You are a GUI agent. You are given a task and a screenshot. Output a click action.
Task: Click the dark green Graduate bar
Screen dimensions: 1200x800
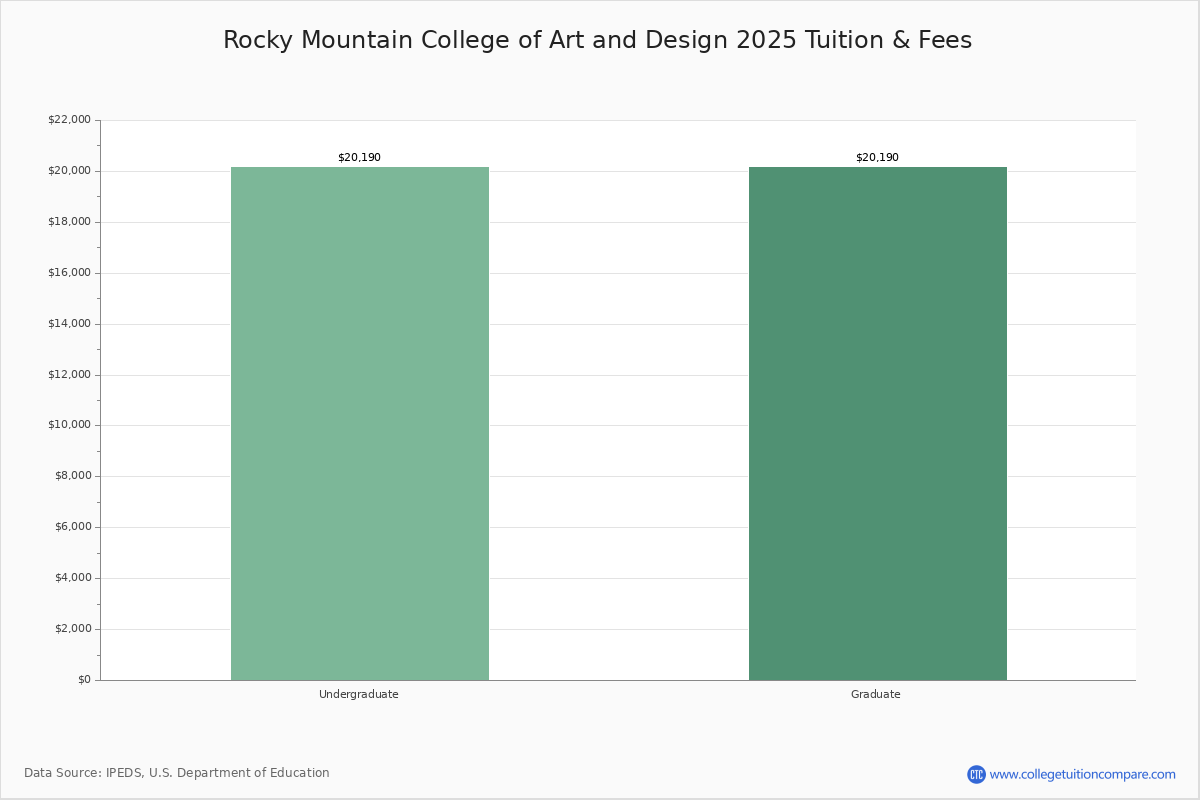tap(877, 423)
